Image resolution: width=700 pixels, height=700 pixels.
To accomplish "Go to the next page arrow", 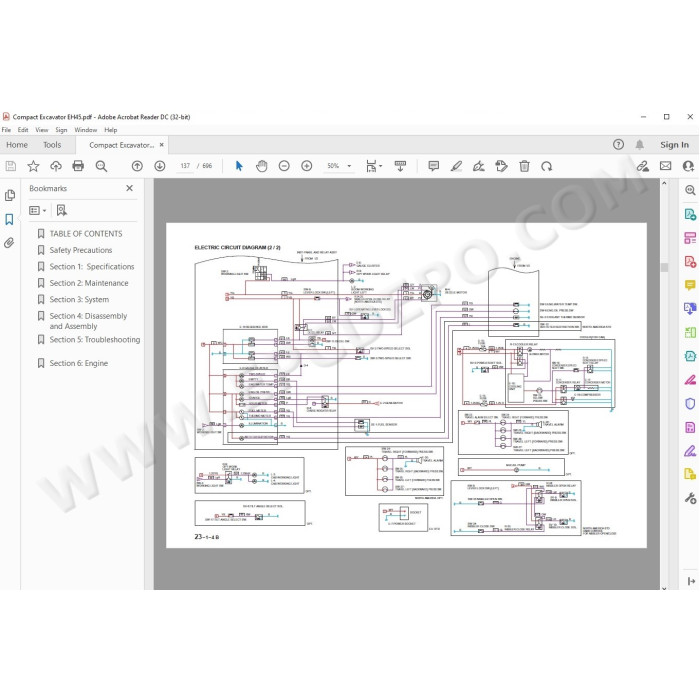I will coord(159,166).
